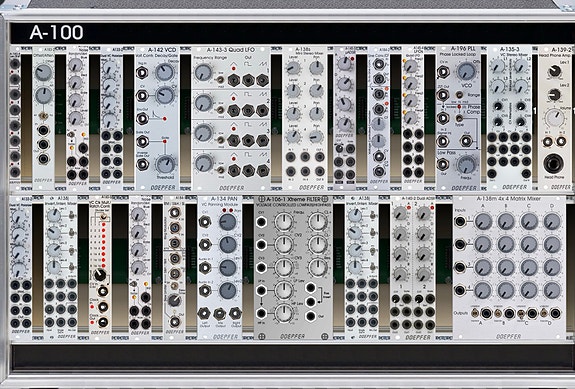The width and height of the screenshot is (575, 389).
Task: Click the Out jack on Offset/Atten module
Action: coord(44,159)
